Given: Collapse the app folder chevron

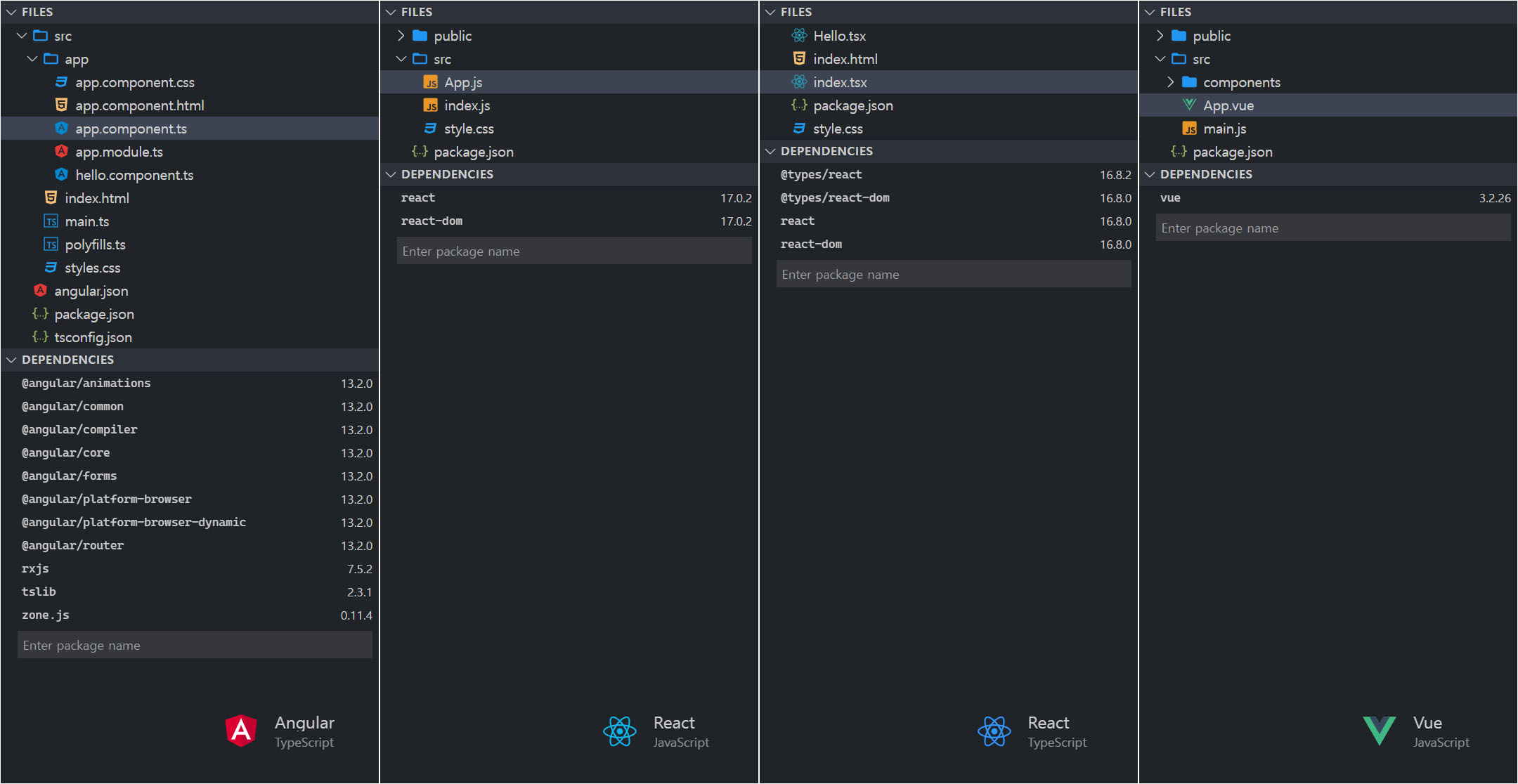Looking at the screenshot, I should [32, 59].
